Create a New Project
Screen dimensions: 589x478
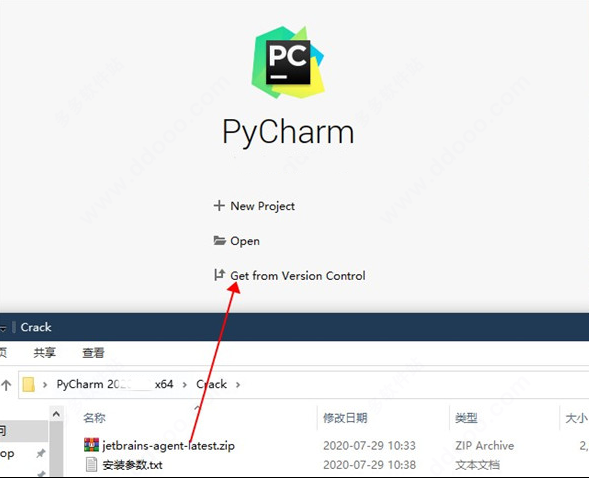point(262,206)
